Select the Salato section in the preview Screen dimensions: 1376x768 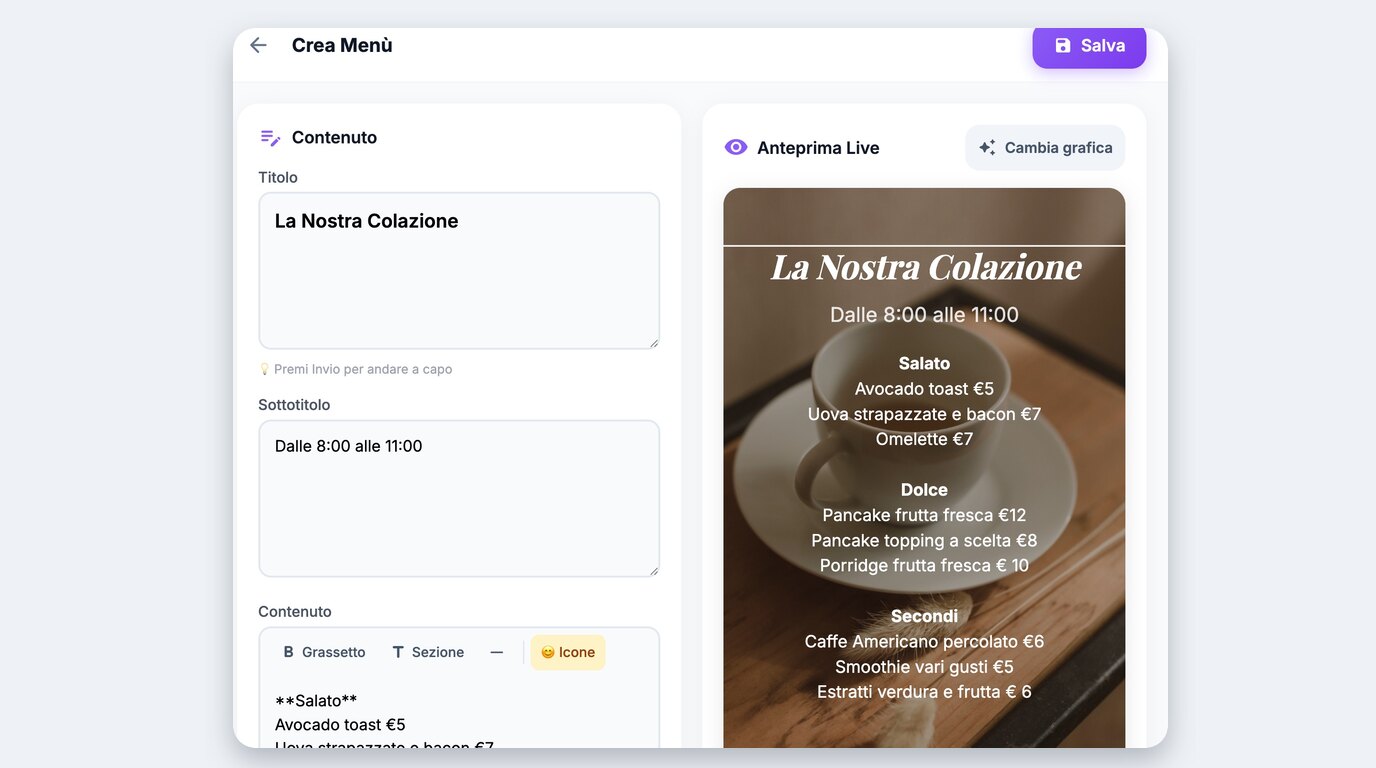924,364
